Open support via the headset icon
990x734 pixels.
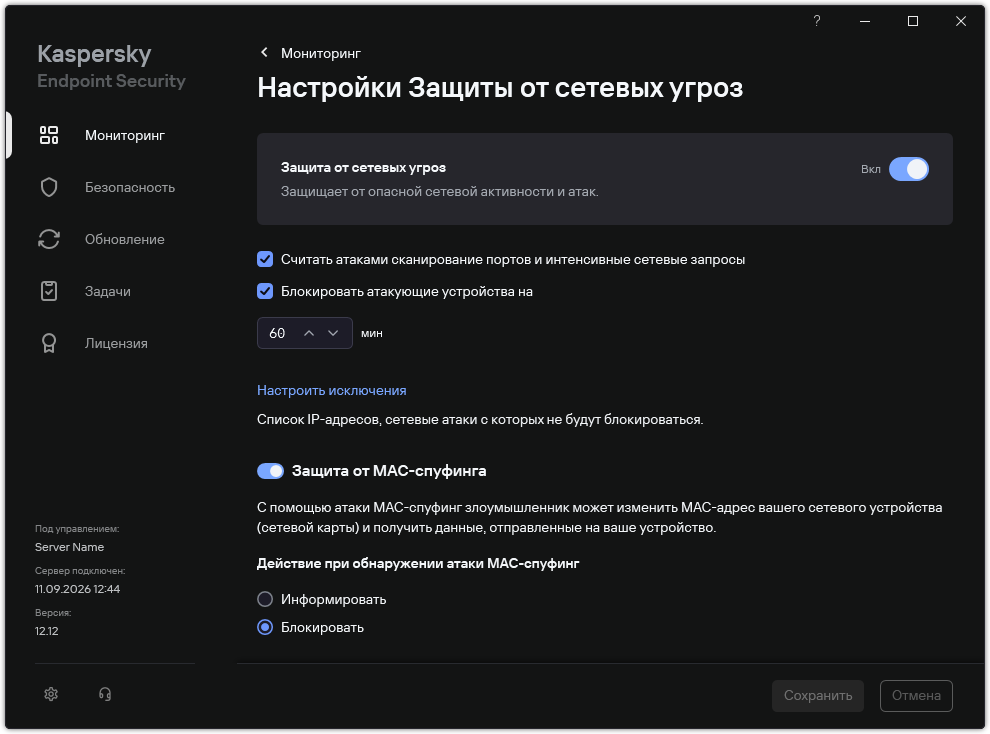pos(105,694)
